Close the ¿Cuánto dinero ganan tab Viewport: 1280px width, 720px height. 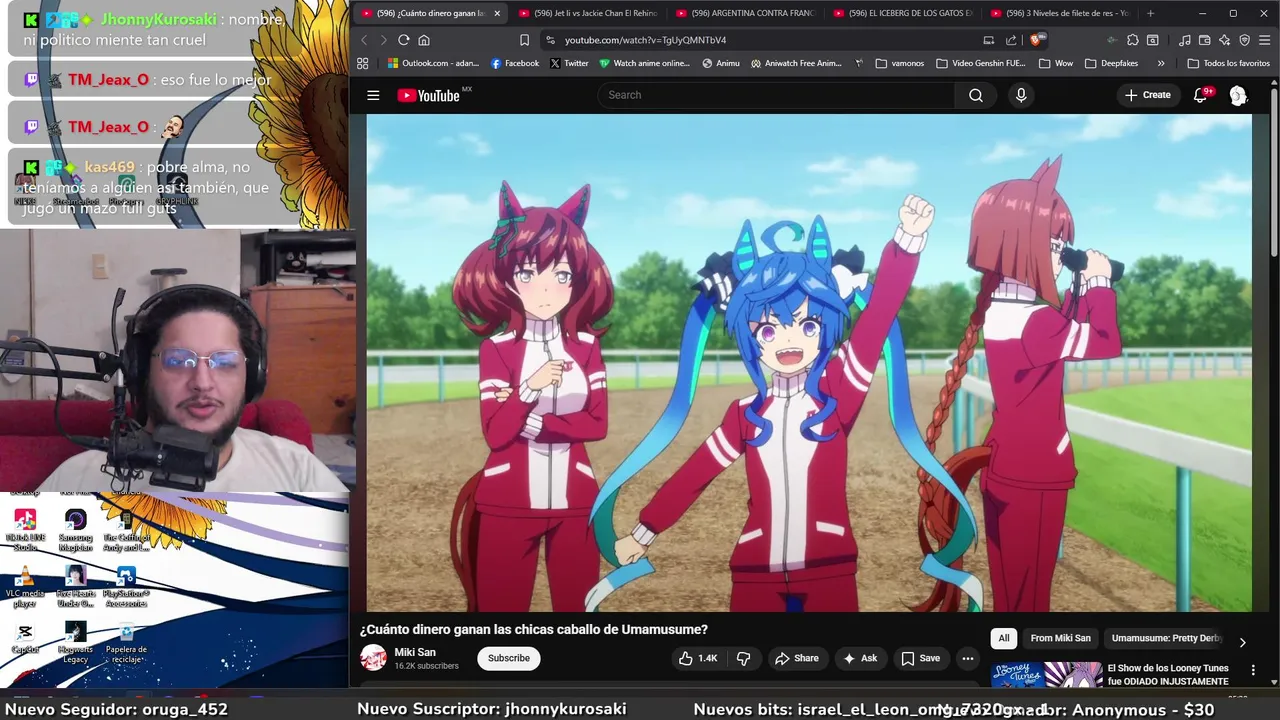click(x=497, y=13)
